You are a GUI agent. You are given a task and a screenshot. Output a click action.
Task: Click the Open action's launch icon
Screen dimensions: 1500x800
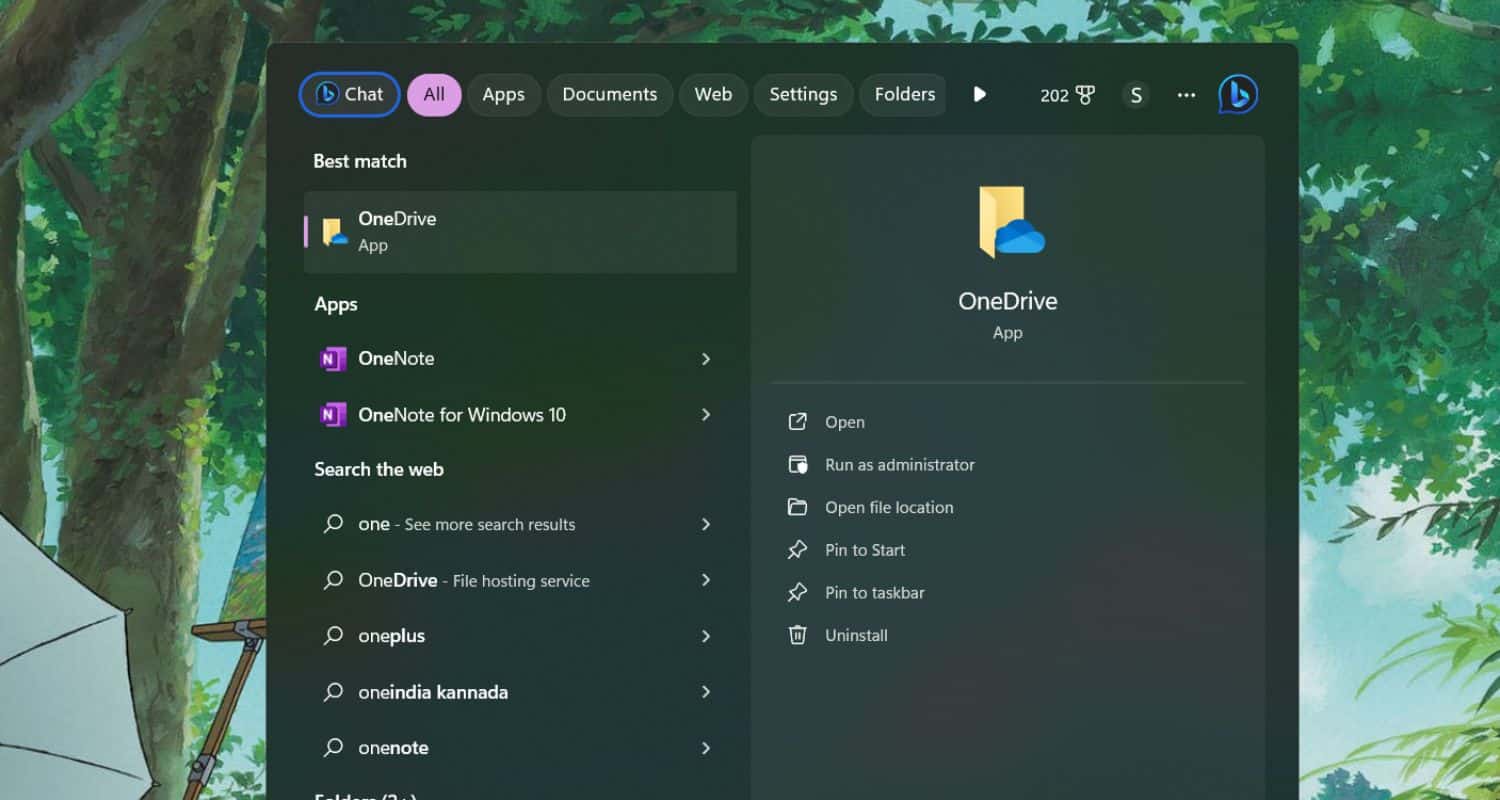(x=797, y=422)
